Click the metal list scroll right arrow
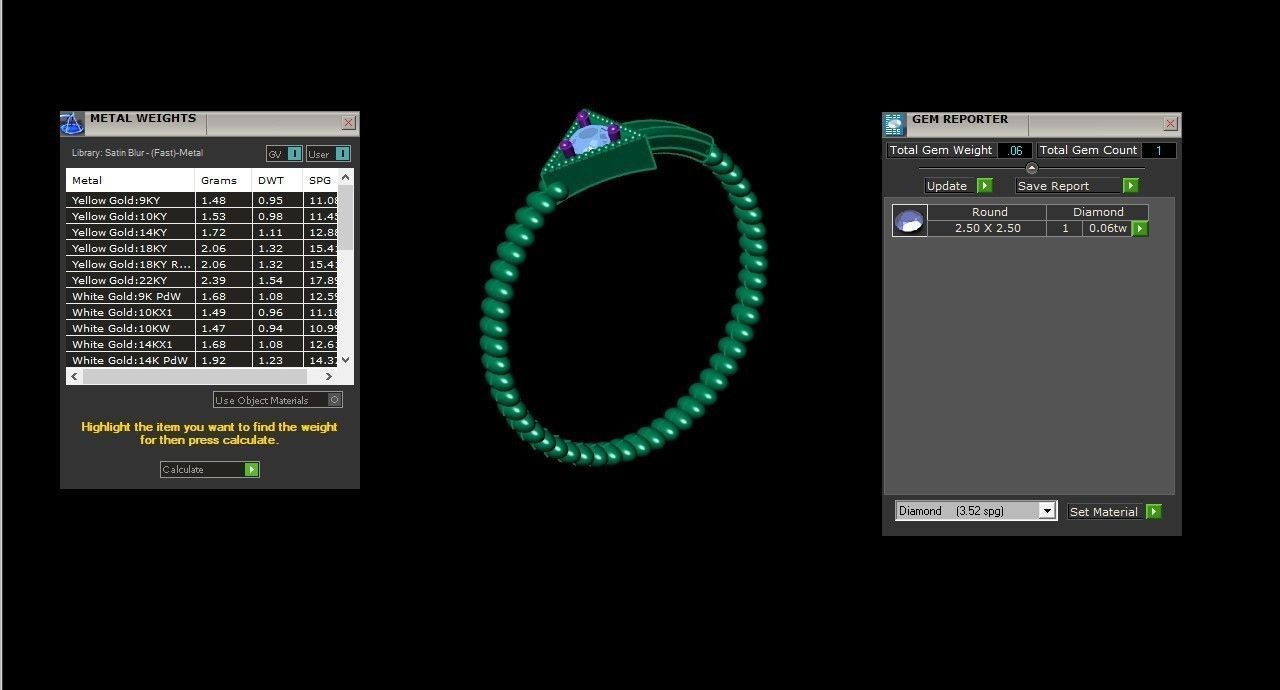The width and height of the screenshot is (1280, 690). click(x=328, y=377)
